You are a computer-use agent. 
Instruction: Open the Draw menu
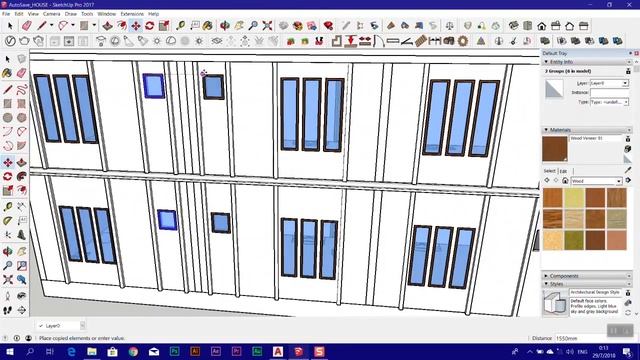point(71,14)
